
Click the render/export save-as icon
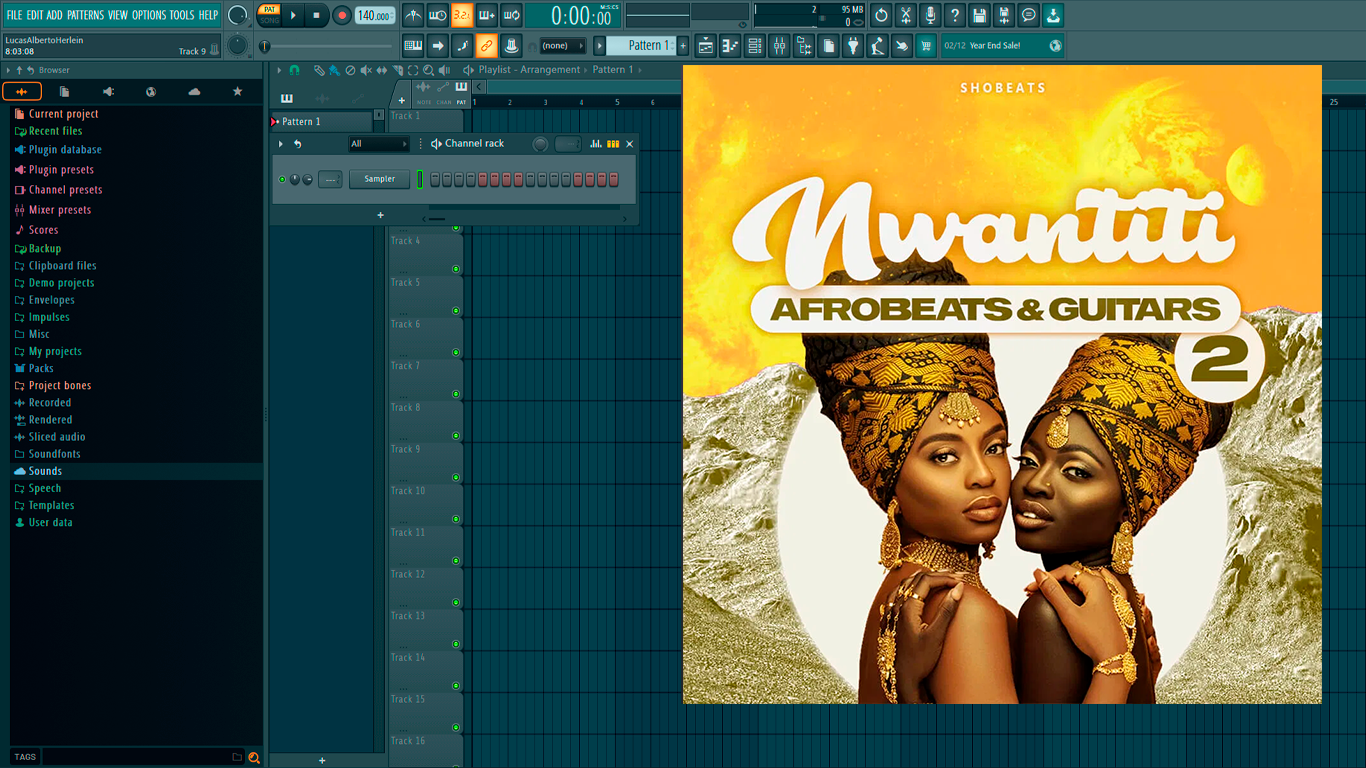[x=1004, y=15]
